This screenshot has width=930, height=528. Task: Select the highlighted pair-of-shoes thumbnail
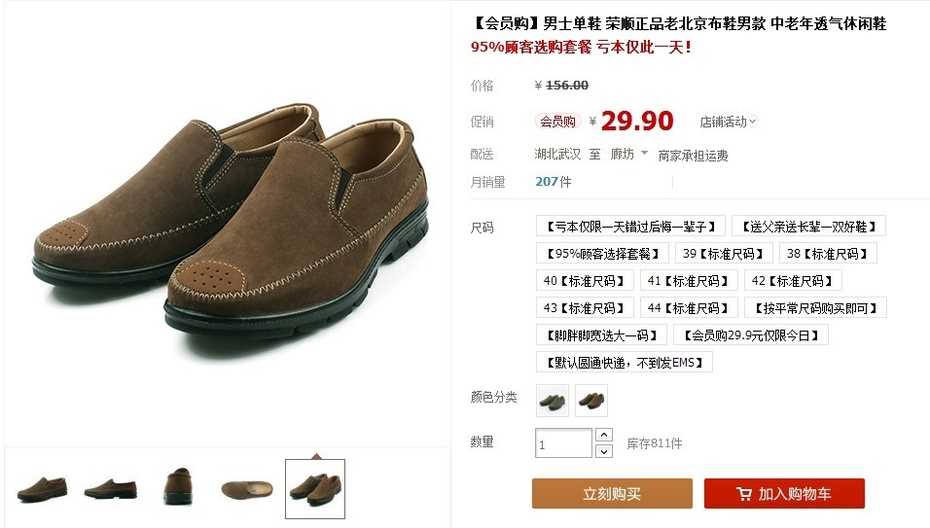(x=315, y=489)
